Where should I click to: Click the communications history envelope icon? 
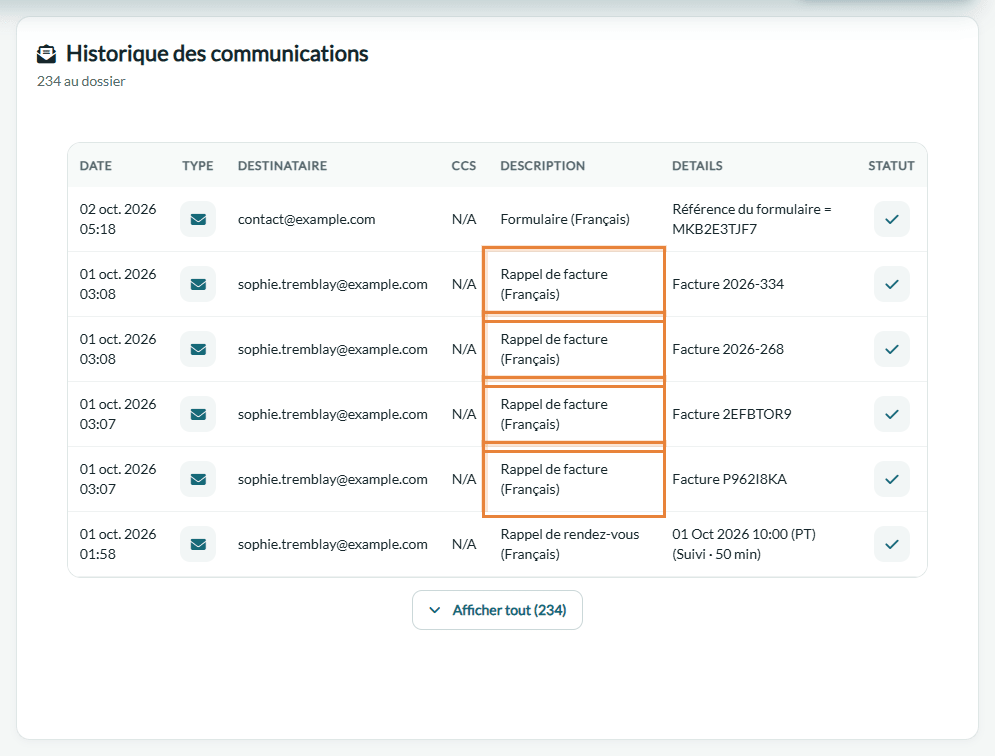pyautogui.click(x=46, y=54)
